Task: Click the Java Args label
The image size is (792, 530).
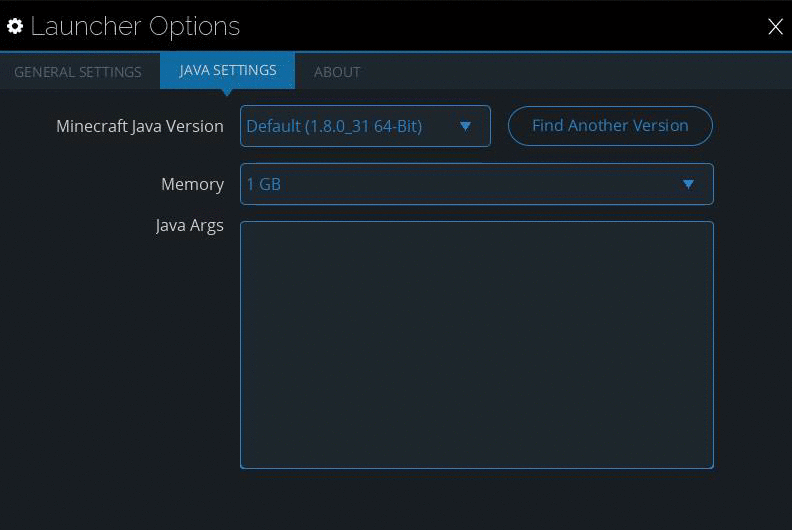Action: 189,225
